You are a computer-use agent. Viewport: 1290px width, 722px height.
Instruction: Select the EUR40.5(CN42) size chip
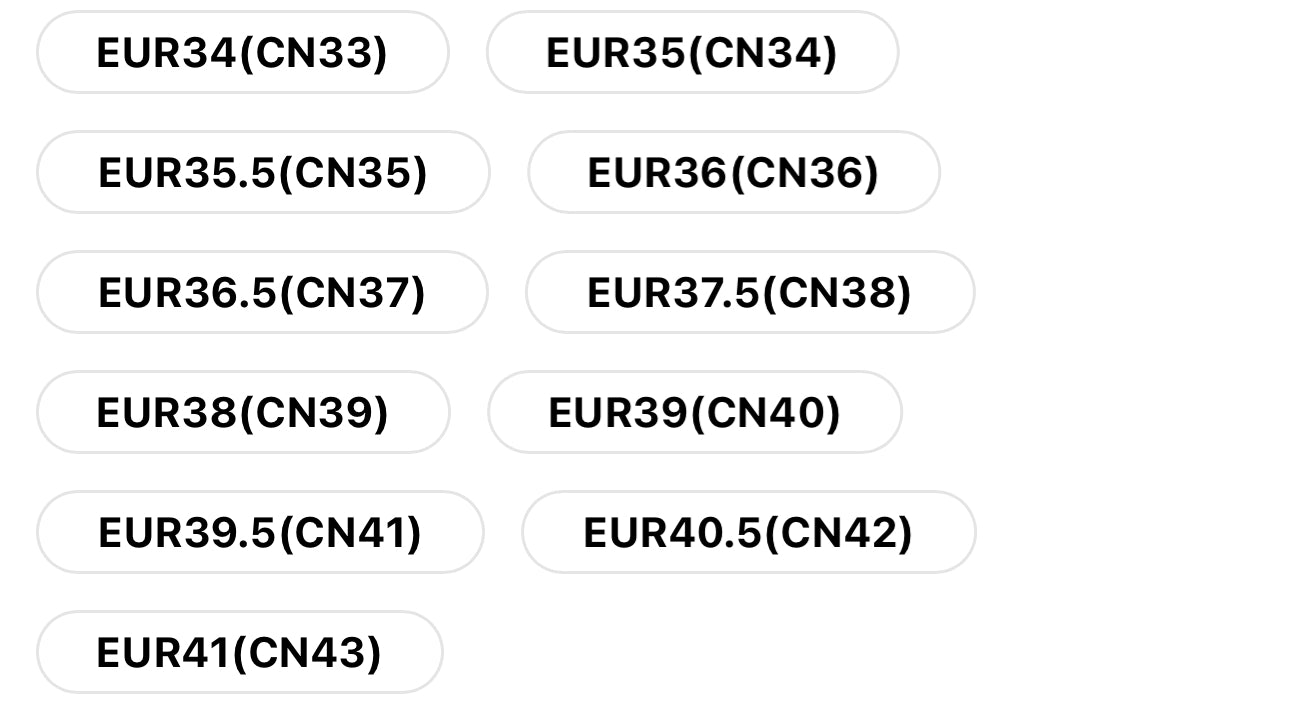click(749, 532)
